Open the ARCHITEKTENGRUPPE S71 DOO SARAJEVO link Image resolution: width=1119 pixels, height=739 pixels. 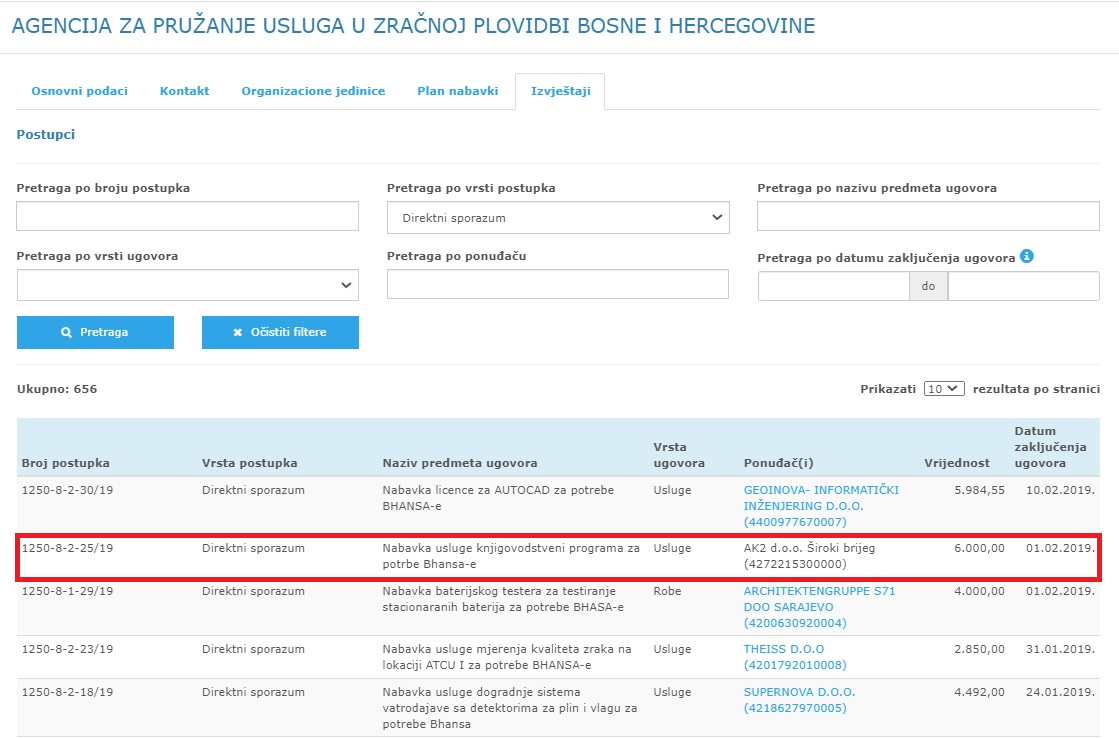[x=819, y=607]
